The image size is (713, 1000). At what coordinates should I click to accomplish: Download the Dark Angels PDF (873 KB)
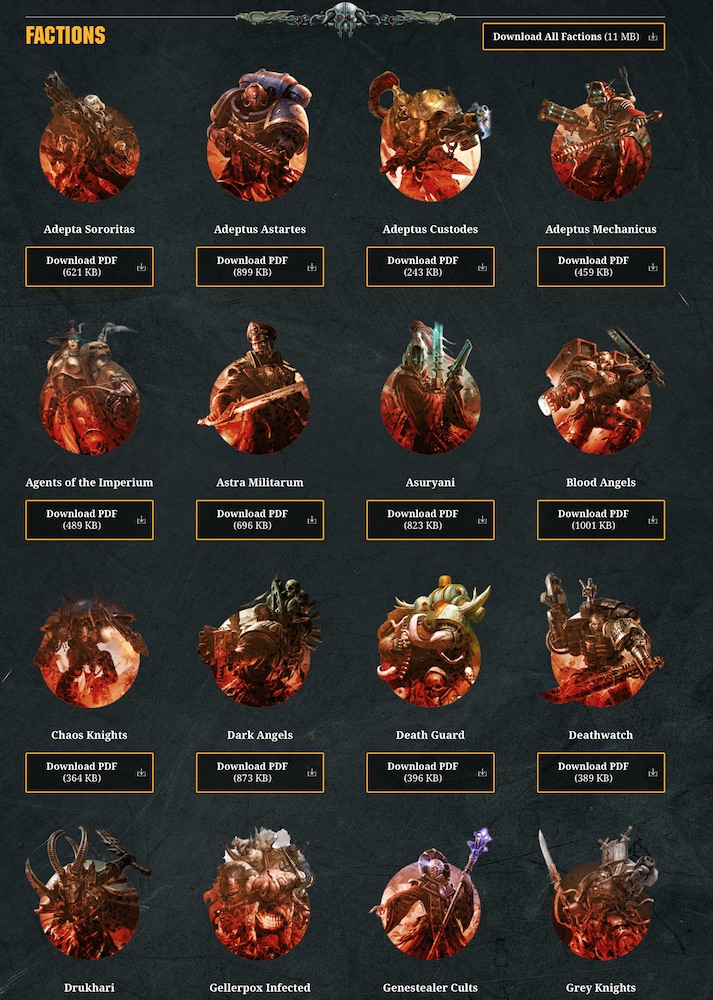tap(260, 772)
